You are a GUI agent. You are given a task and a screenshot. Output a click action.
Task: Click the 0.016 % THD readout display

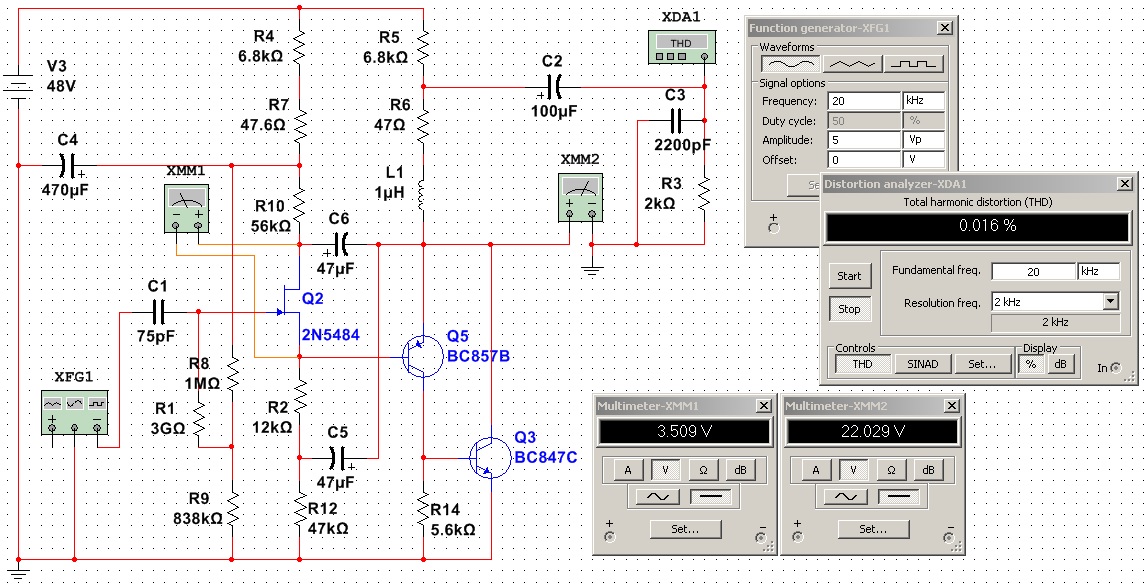978,226
